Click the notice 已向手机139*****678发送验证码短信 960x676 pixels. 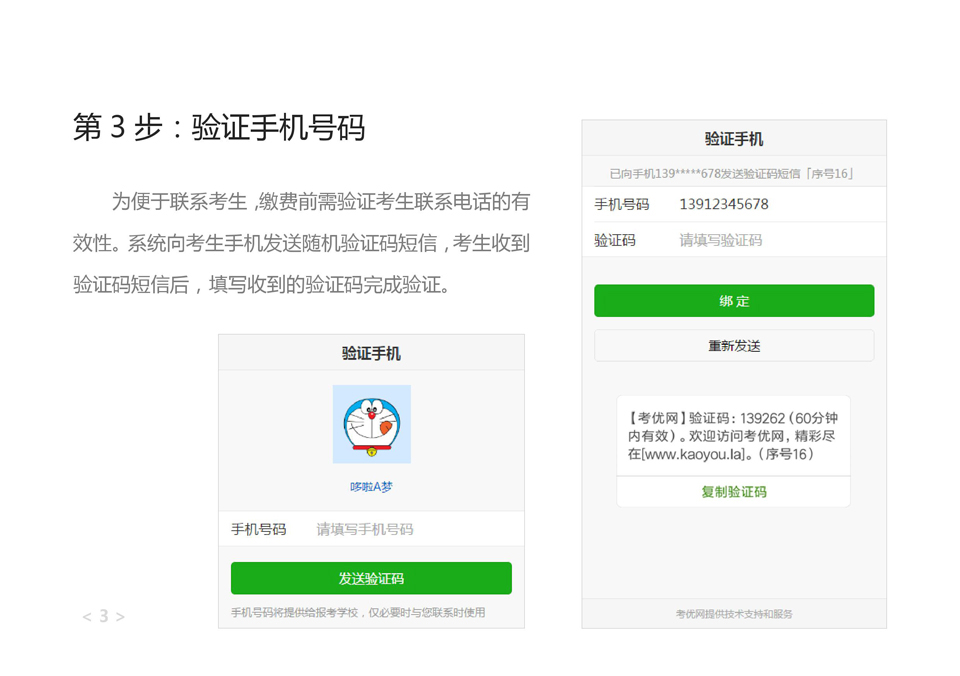pyautogui.click(x=733, y=173)
